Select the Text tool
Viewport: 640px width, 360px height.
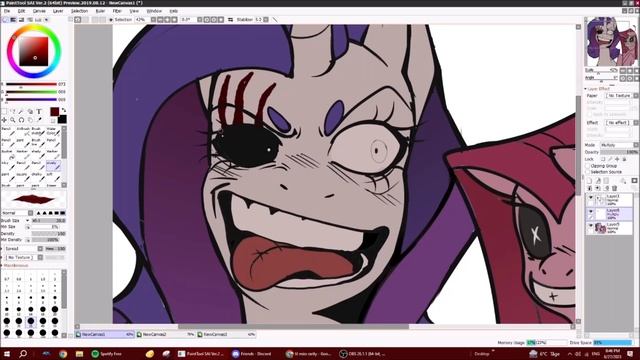[39, 111]
